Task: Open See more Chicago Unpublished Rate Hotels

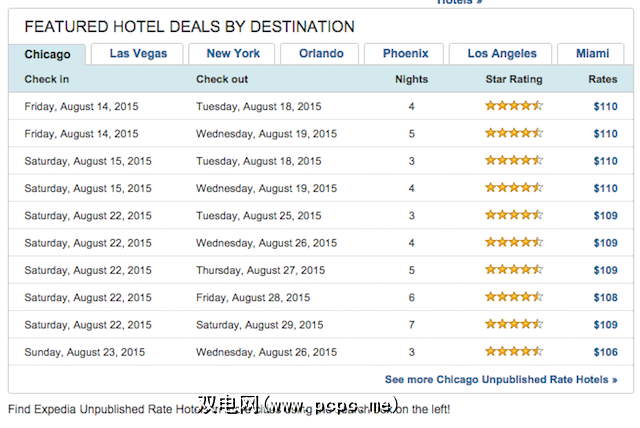Action: tap(501, 380)
